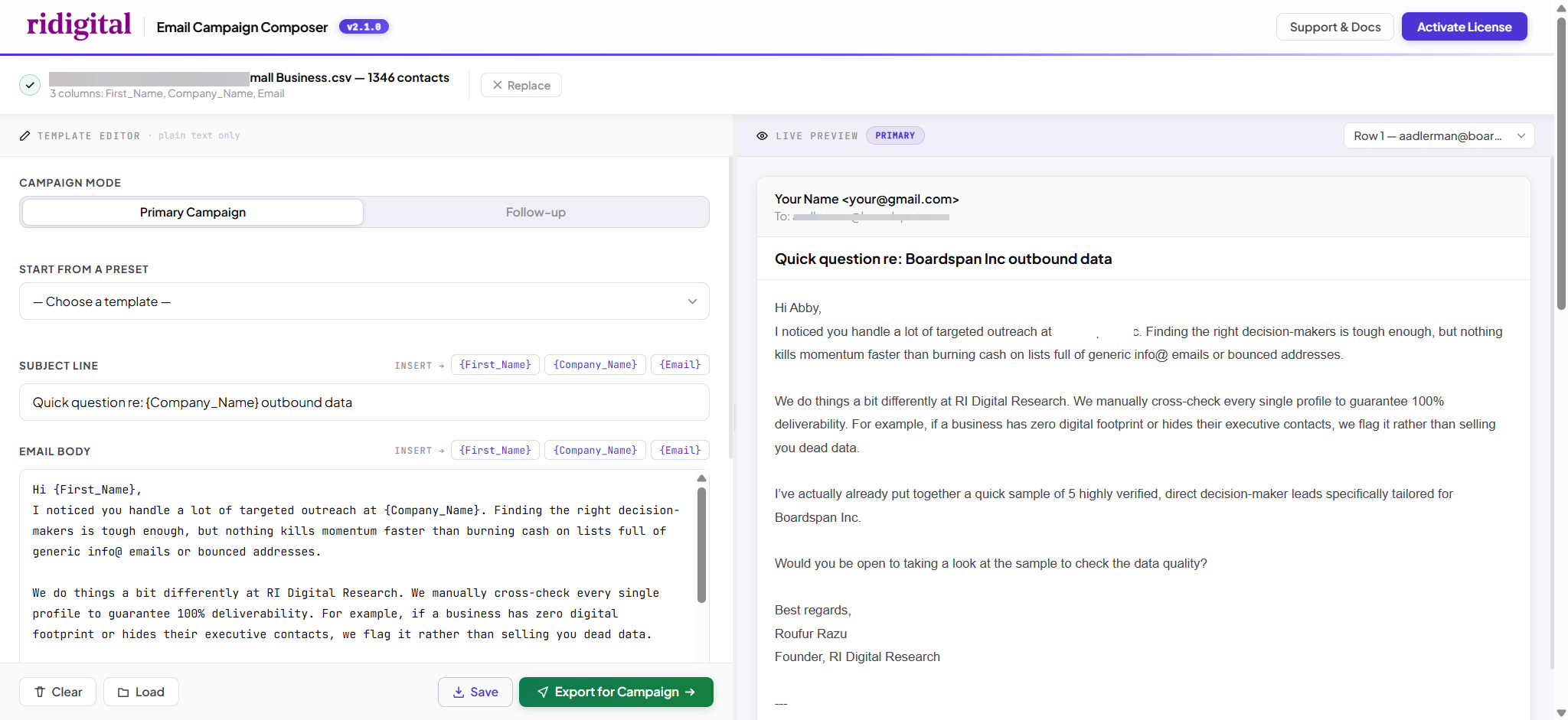The width and height of the screenshot is (1568, 720).
Task: Click 'Best regards,' line in preview
Action: pyautogui.click(x=813, y=610)
